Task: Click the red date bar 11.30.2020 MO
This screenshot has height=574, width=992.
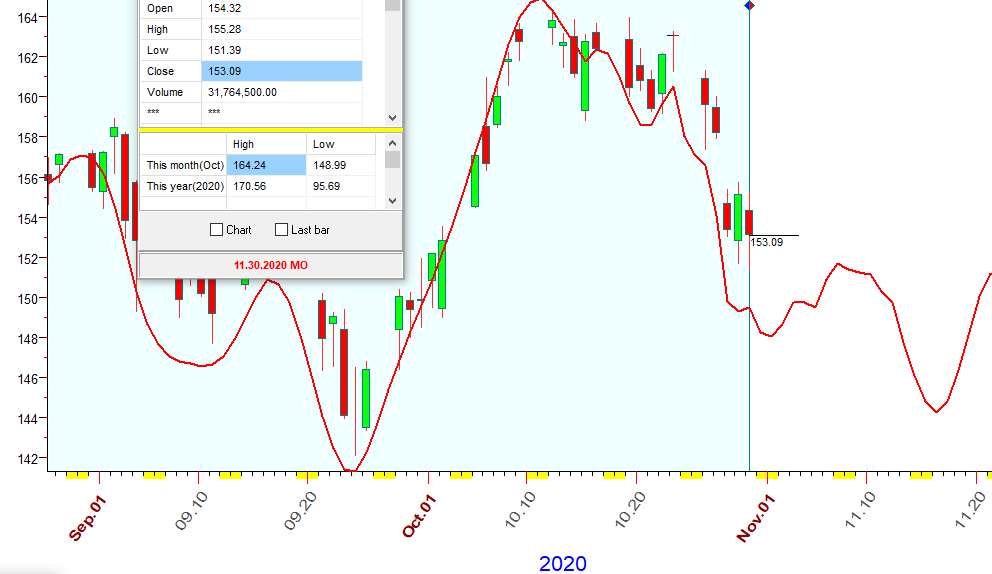Action: [x=270, y=265]
